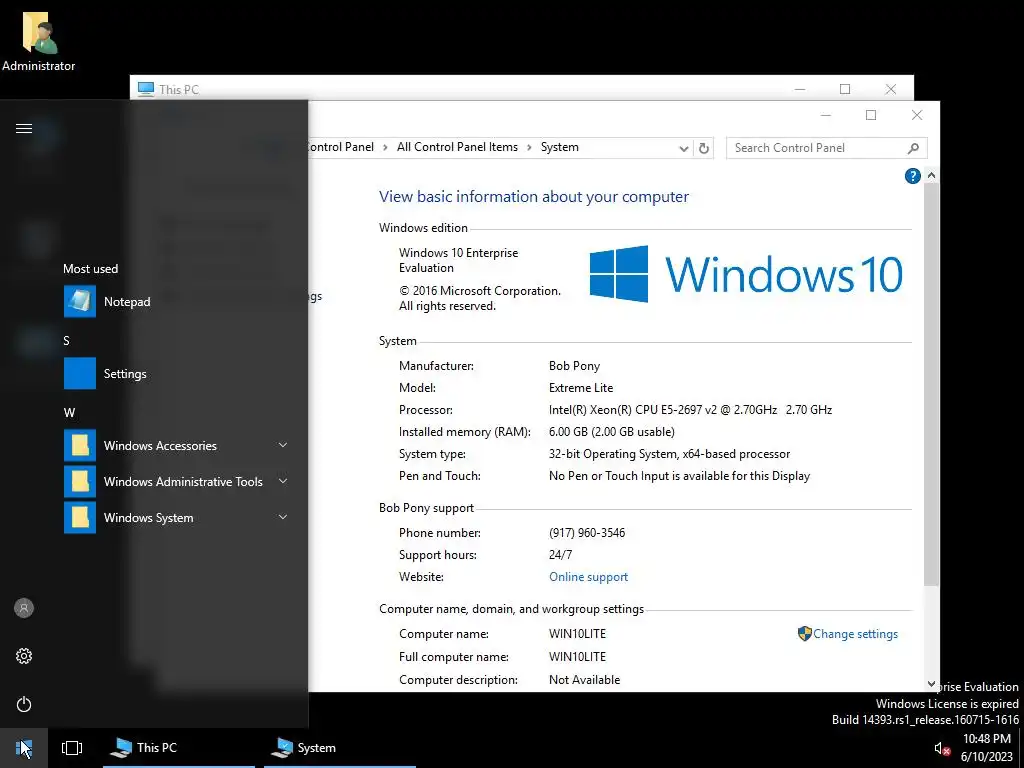Screen dimensions: 1024x768
Task: Switch to This PC taskbar button
Action: [x=179, y=748]
